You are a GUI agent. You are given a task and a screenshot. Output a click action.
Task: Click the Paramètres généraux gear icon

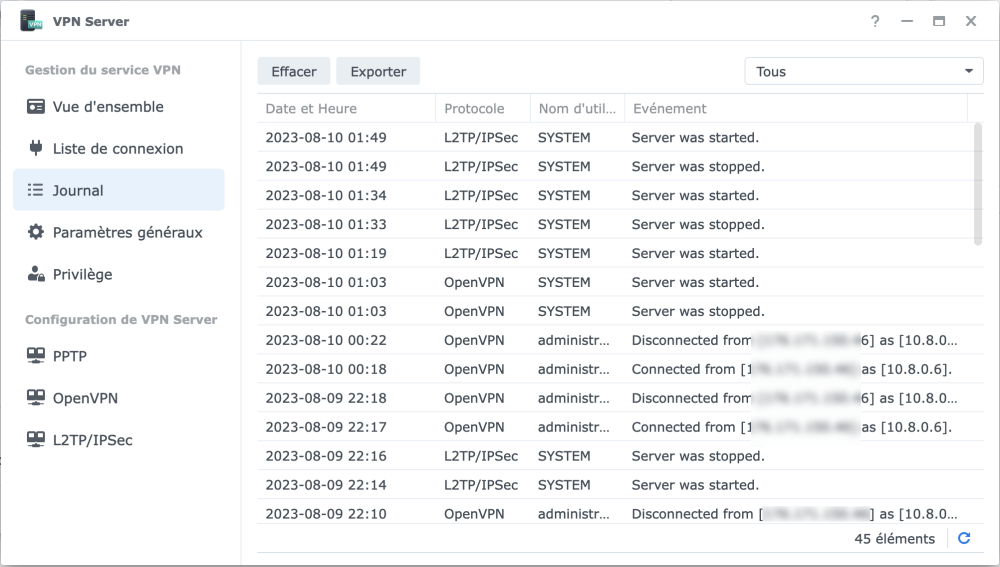coord(36,232)
